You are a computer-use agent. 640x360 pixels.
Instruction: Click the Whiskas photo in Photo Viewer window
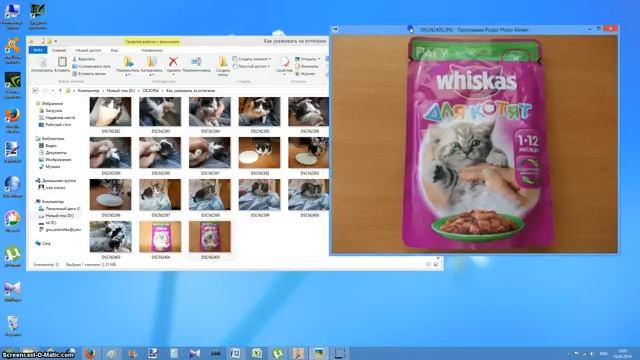pyautogui.click(x=475, y=144)
